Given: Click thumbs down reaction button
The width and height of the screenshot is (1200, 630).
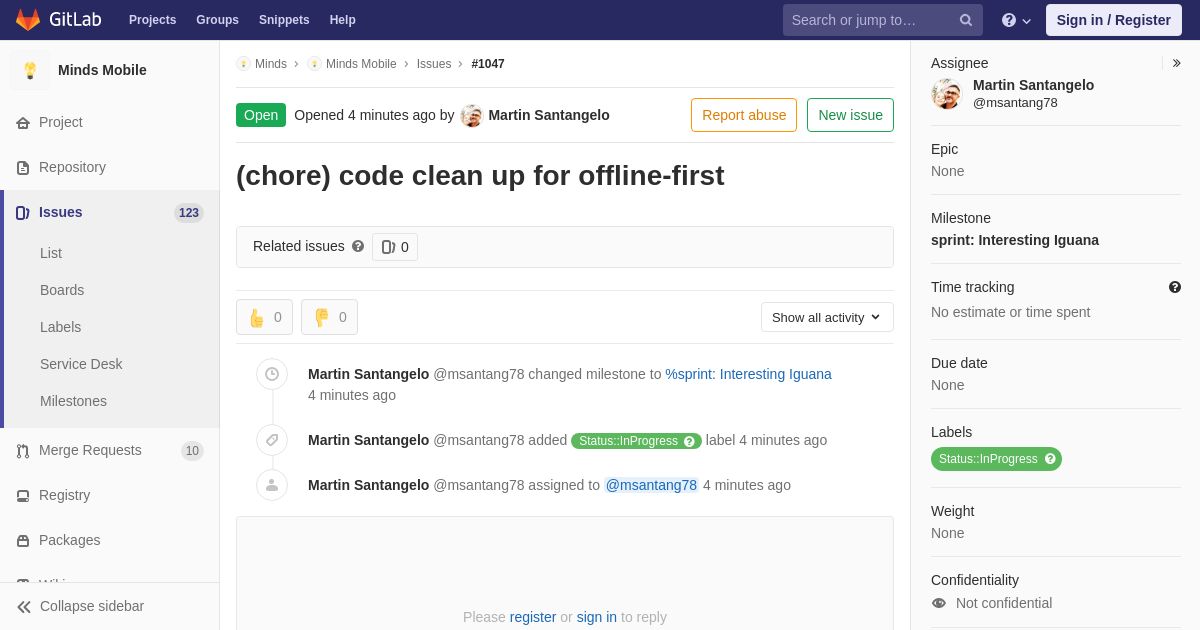Looking at the screenshot, I should click(x=329, y=317).
